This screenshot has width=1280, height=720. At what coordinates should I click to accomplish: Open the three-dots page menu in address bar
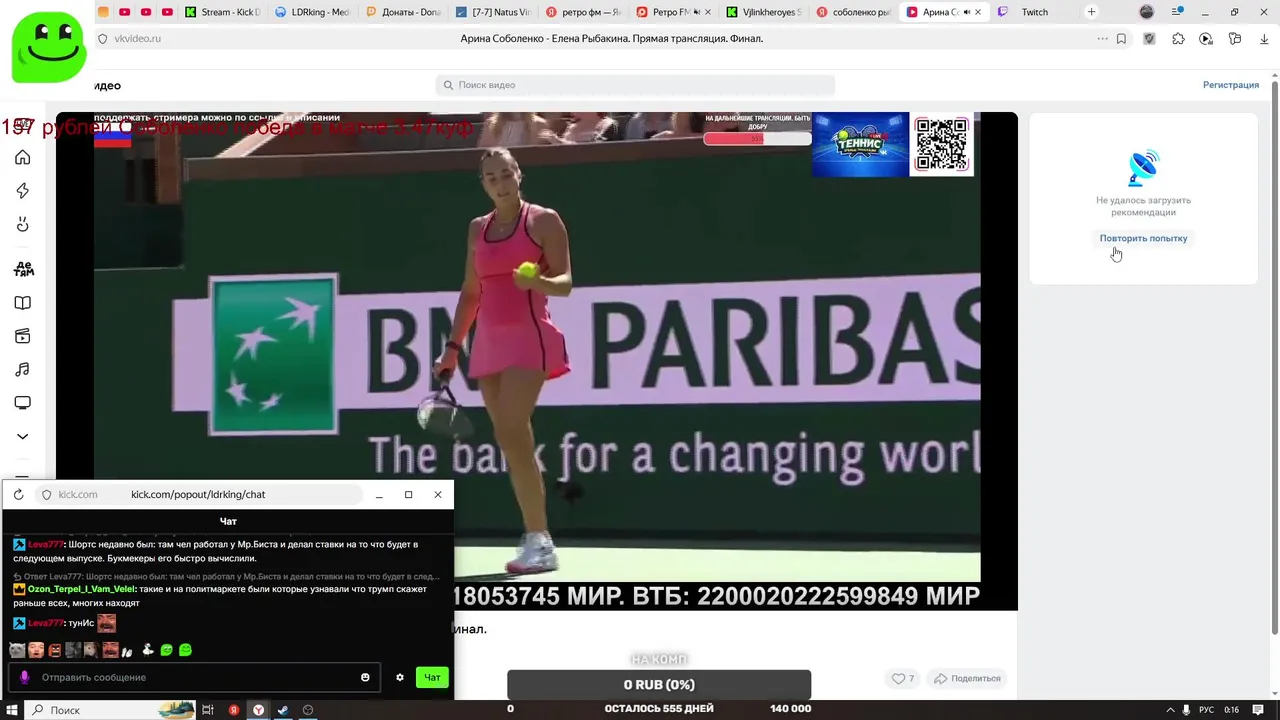point(1102,39)
